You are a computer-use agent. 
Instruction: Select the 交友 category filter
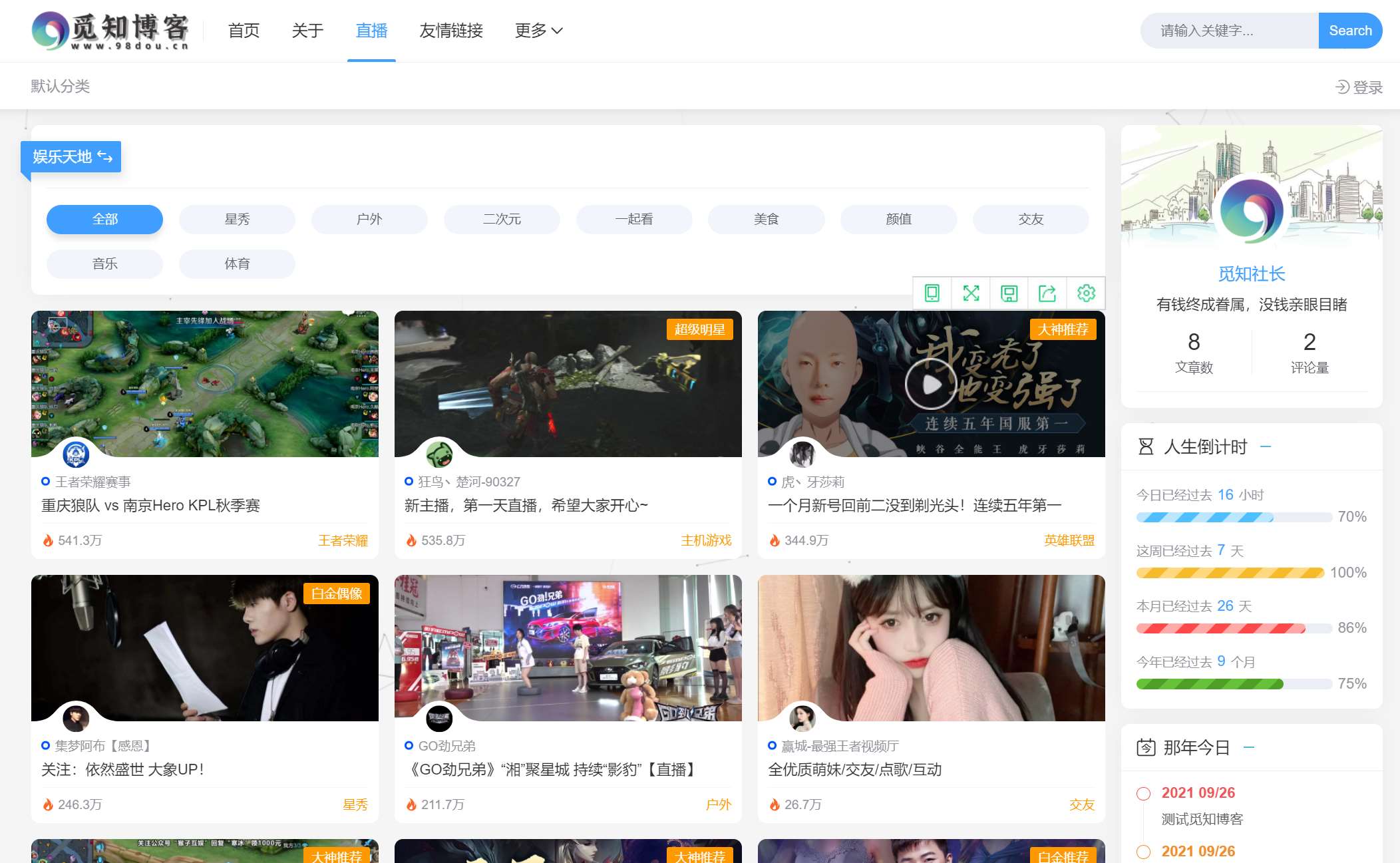pyautogui.click(x=1031, y=220)
